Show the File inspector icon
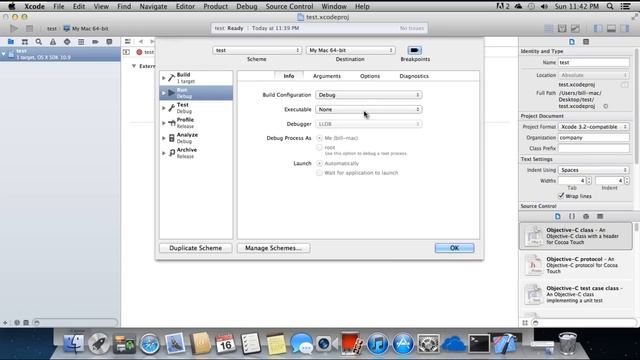 coord(572,42)
